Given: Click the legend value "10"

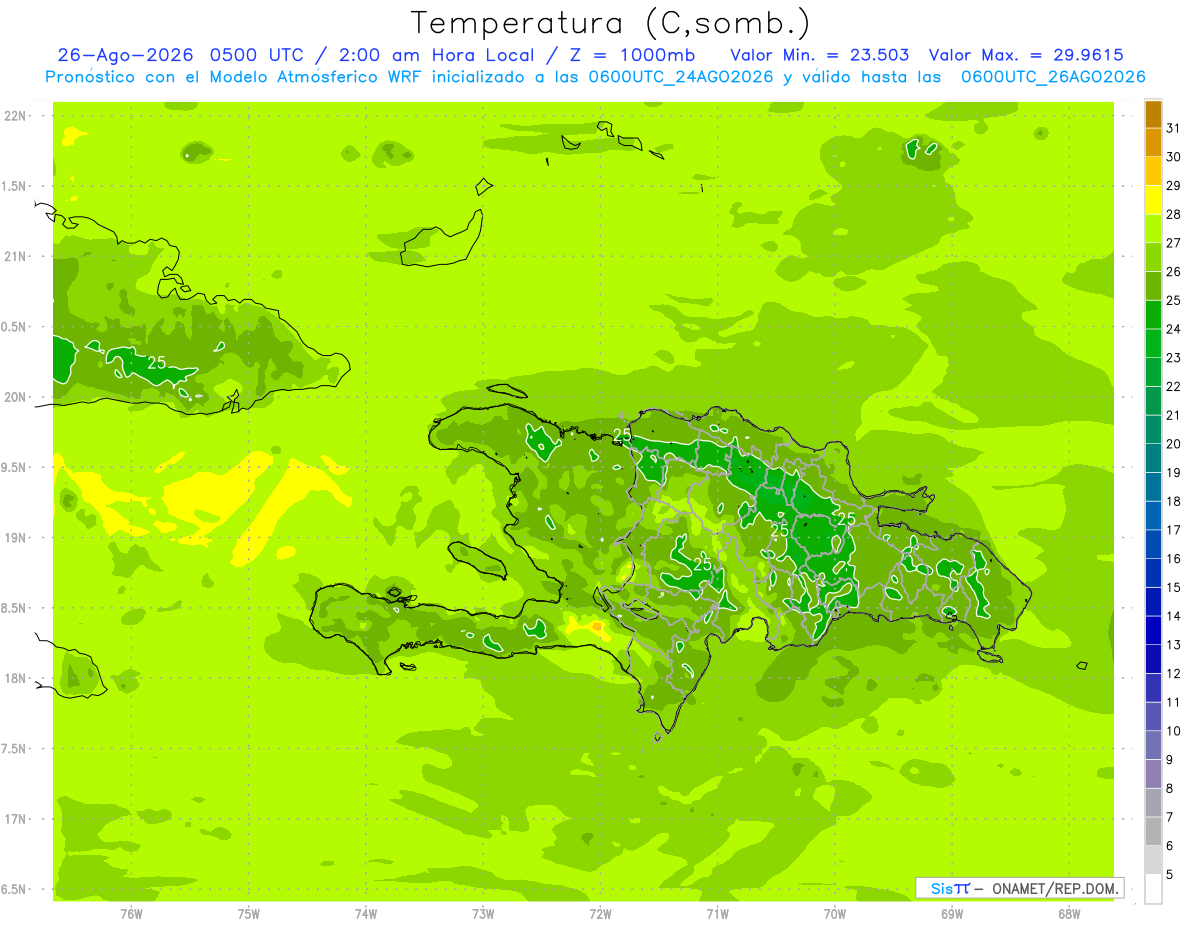Looking at the screenshot, I should click(1174, 731).
